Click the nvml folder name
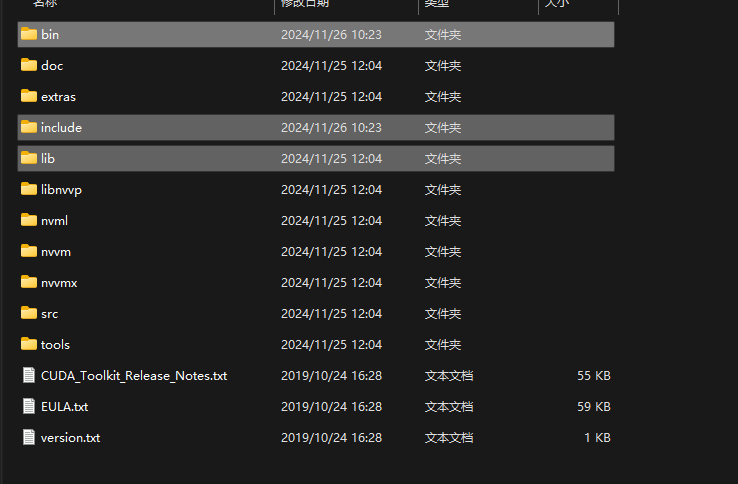 [54, 220]
